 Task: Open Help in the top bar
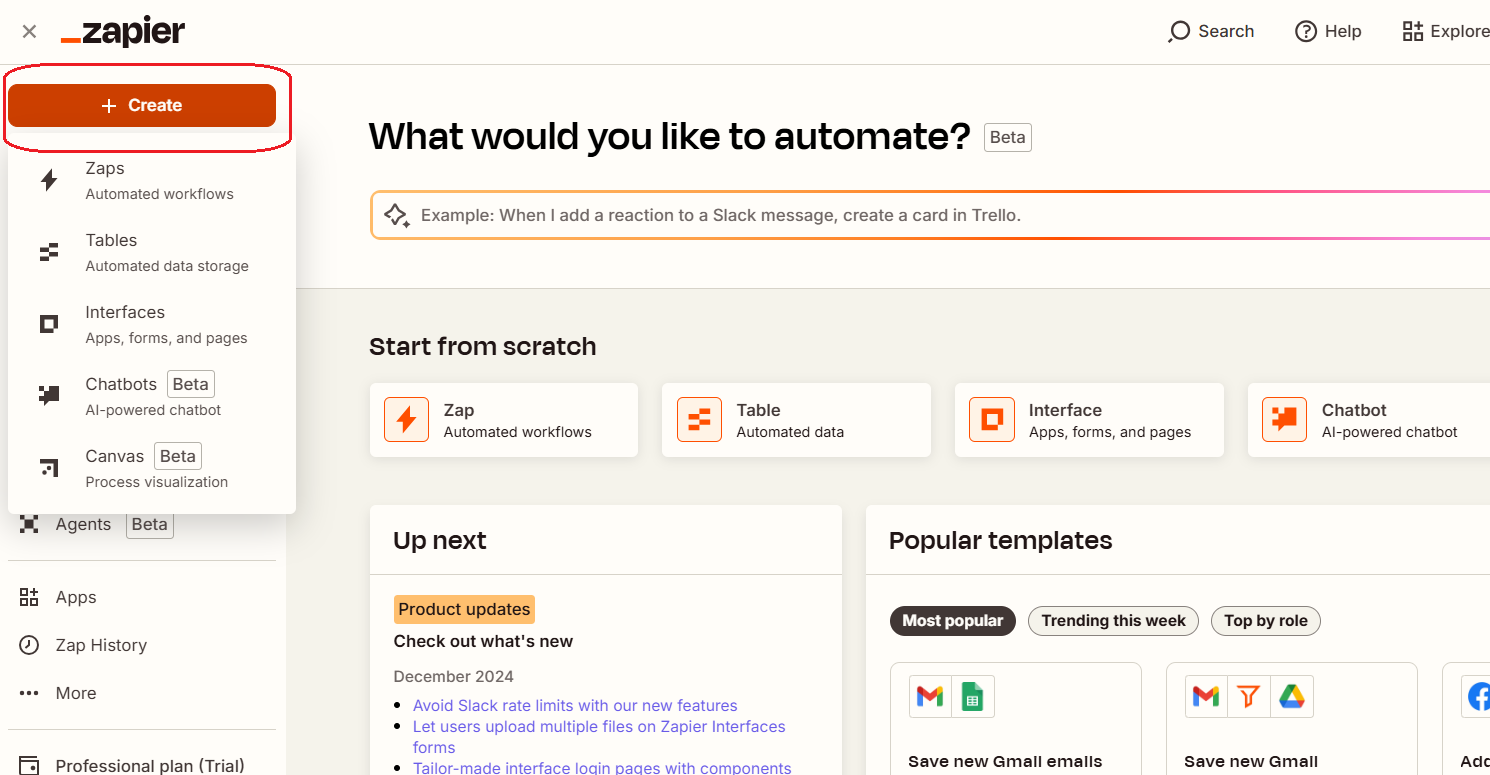click(x=1328, y=31)
